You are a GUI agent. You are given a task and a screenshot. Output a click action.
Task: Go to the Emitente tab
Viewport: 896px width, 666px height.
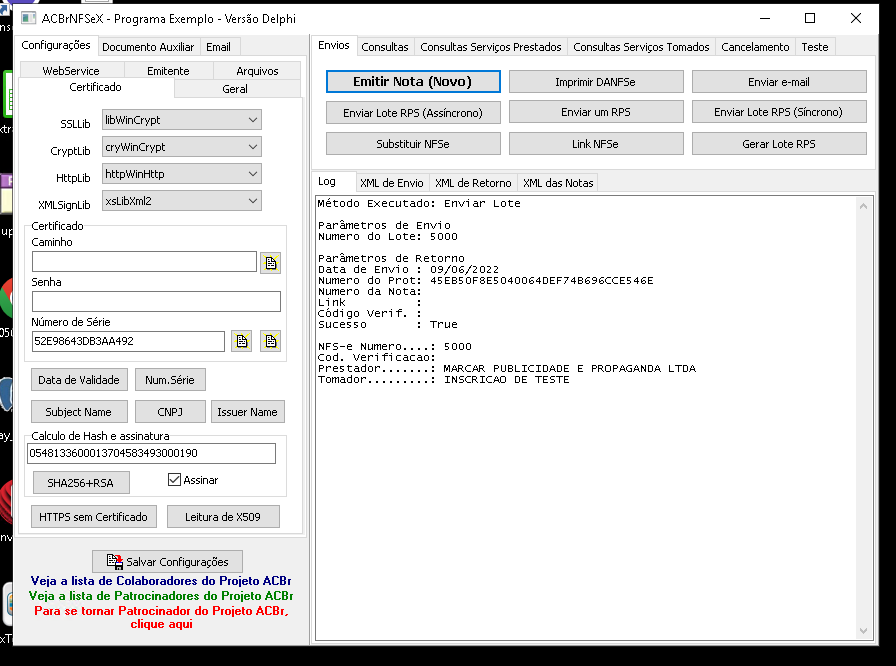coord(168,71)
